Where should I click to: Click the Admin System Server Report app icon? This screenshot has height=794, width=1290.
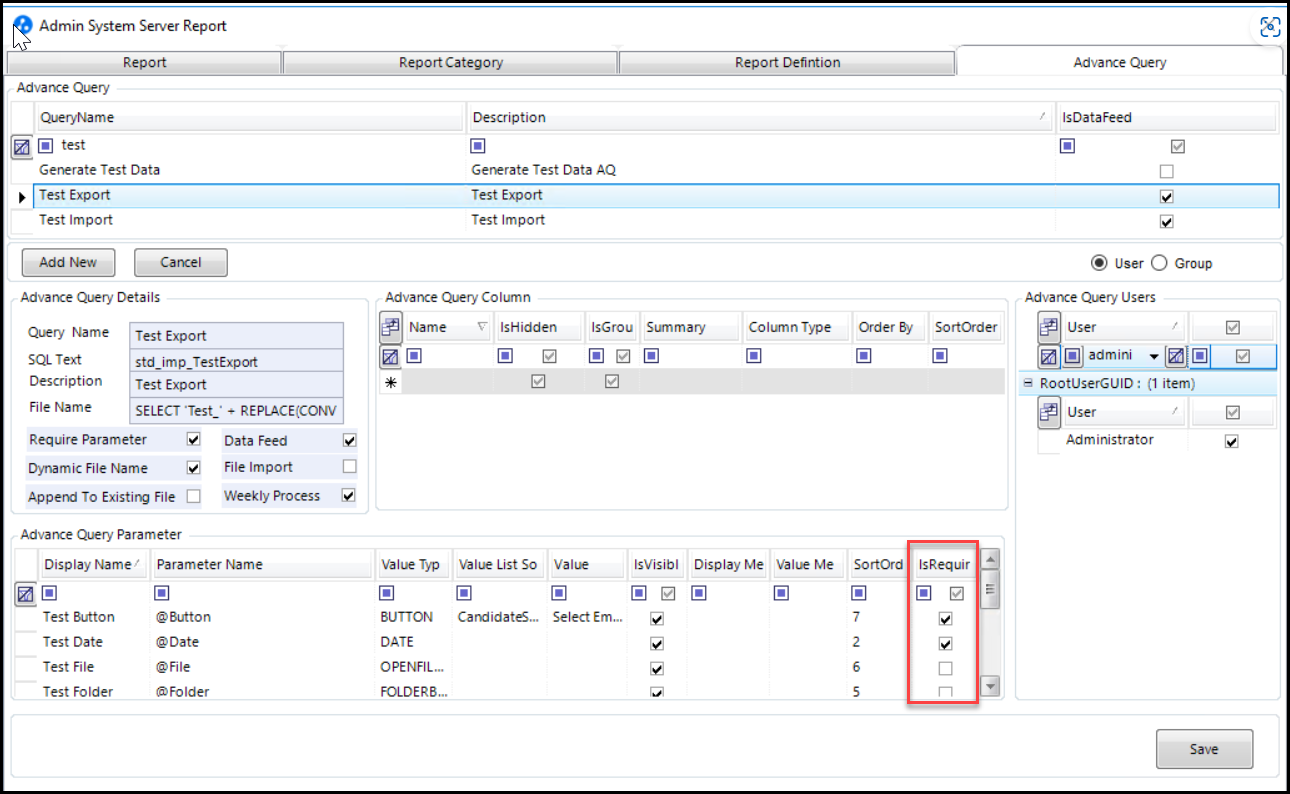pyautogui.click(x=22, y=25)
